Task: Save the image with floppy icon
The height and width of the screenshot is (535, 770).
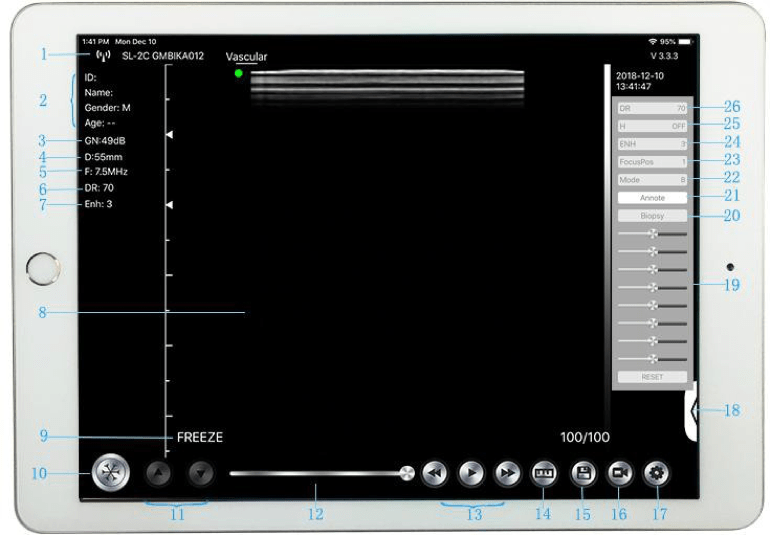Action: 583,473
